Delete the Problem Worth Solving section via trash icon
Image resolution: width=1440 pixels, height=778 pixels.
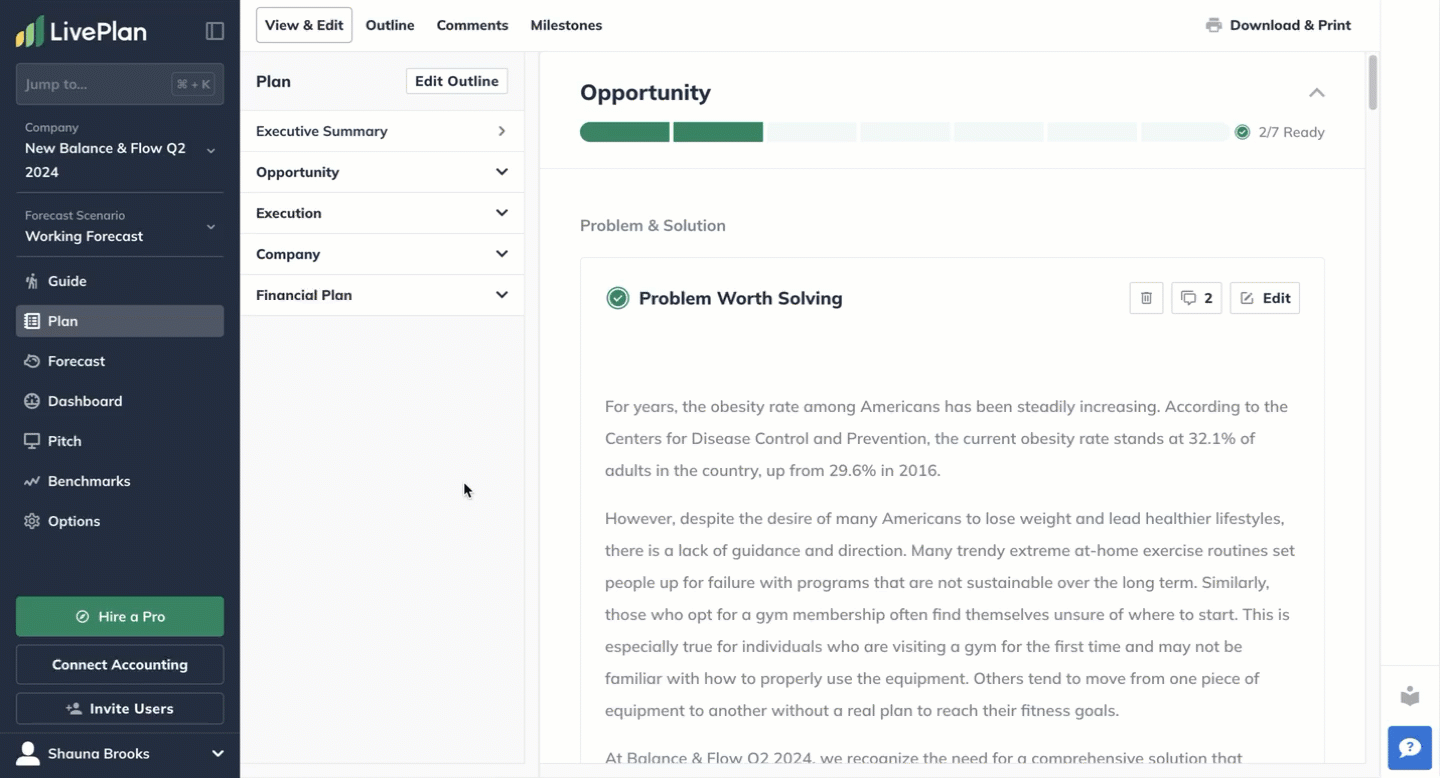1146,298
